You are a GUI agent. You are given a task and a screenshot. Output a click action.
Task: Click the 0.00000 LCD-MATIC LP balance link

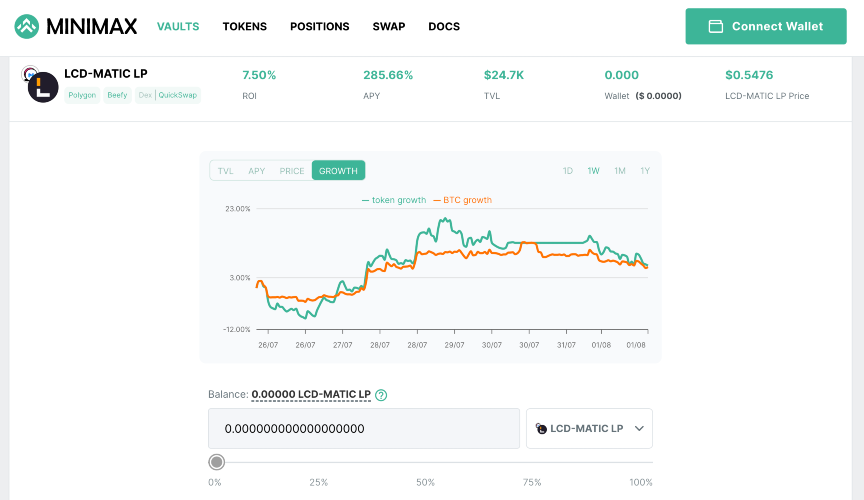[311, 395]
